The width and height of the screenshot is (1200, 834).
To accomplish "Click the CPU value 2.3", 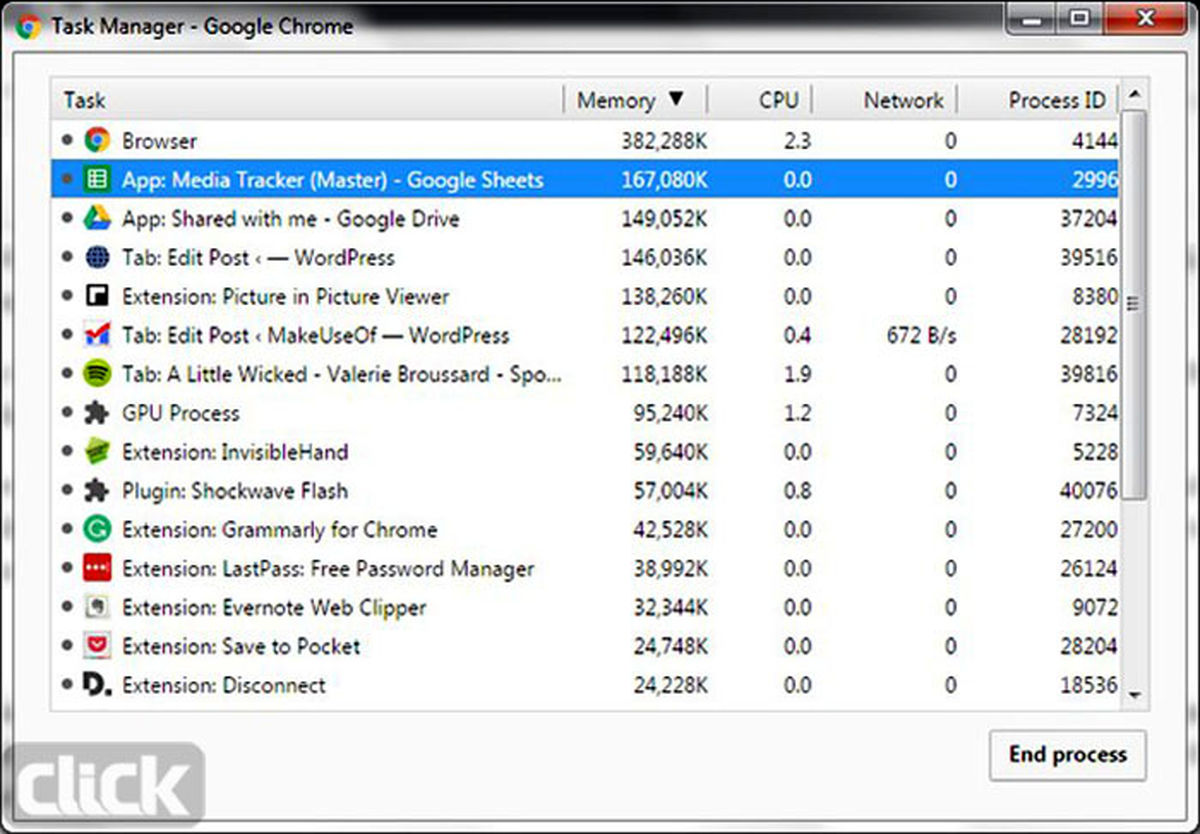I will tap(797, 141).
